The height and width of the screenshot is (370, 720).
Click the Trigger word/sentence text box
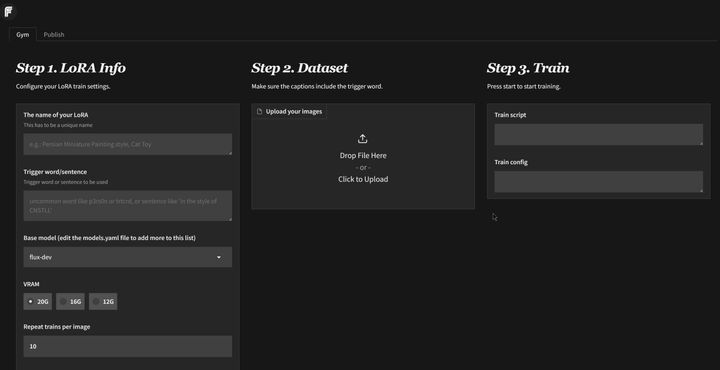(x=128, y=206)
